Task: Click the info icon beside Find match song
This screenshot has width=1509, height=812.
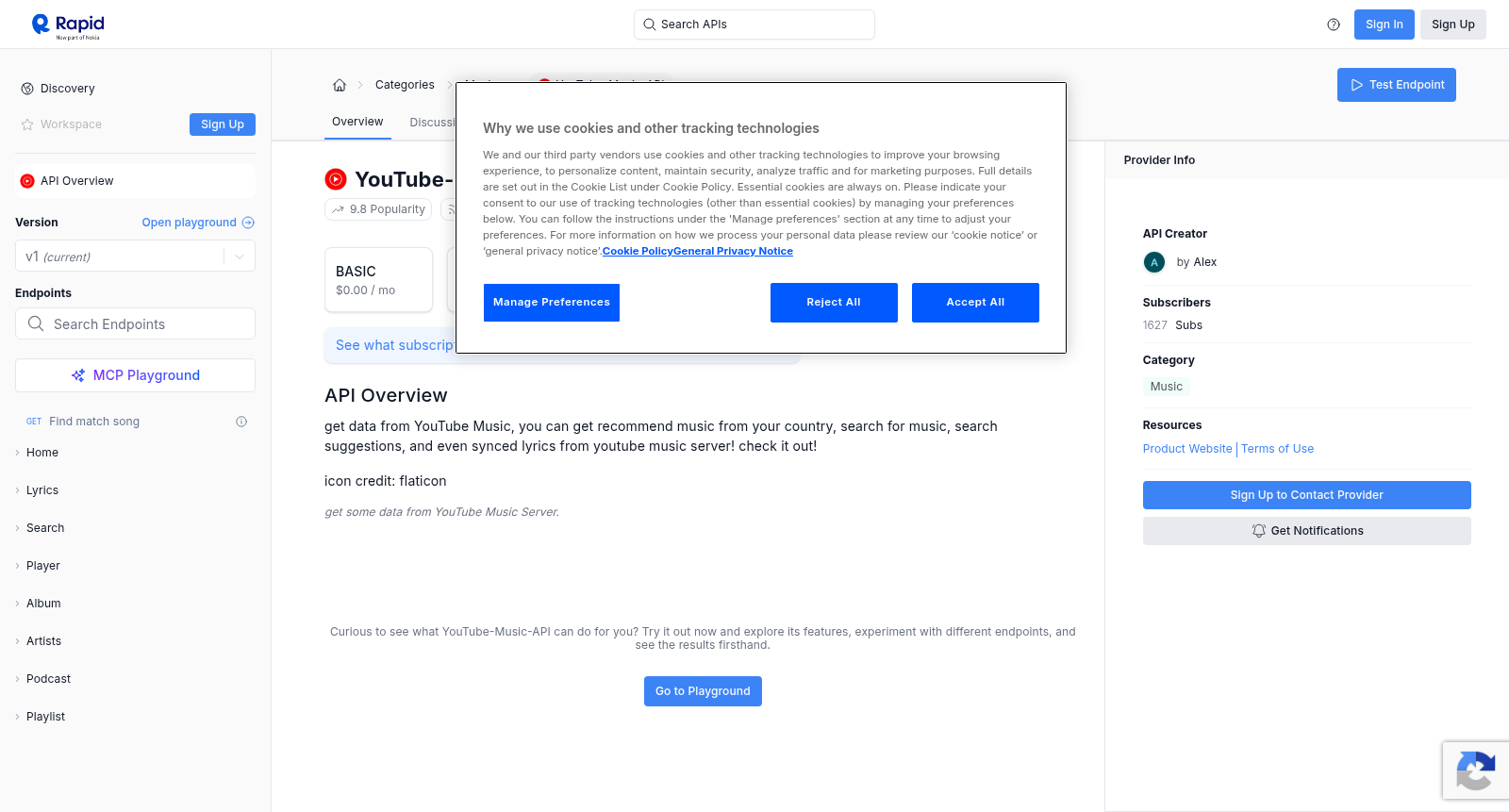Action: (241, 422)
